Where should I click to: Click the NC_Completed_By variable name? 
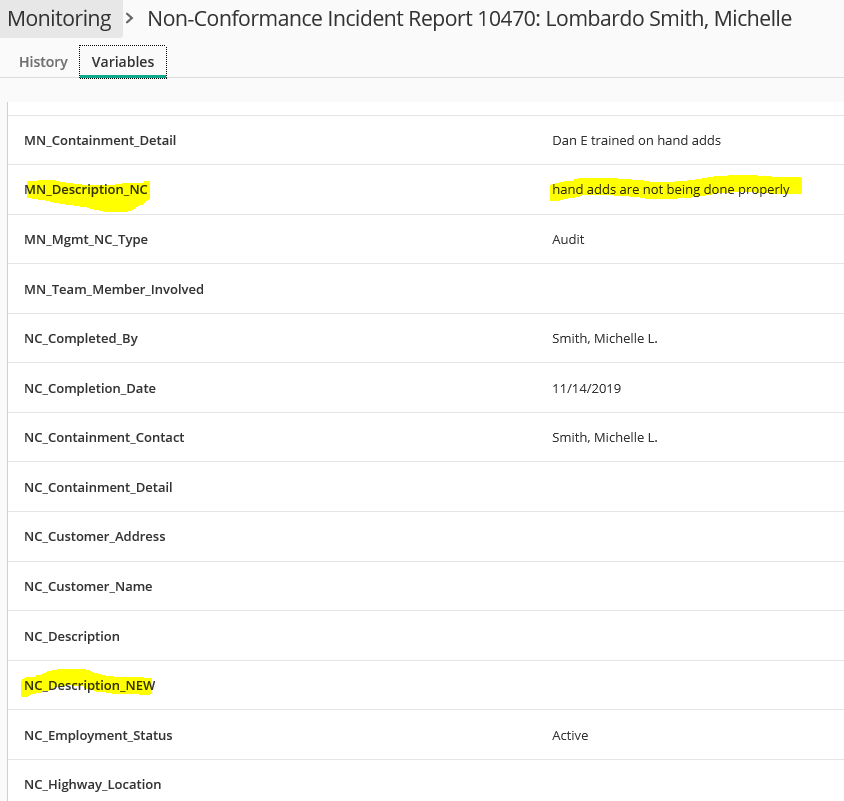click(x=81, y=339)
